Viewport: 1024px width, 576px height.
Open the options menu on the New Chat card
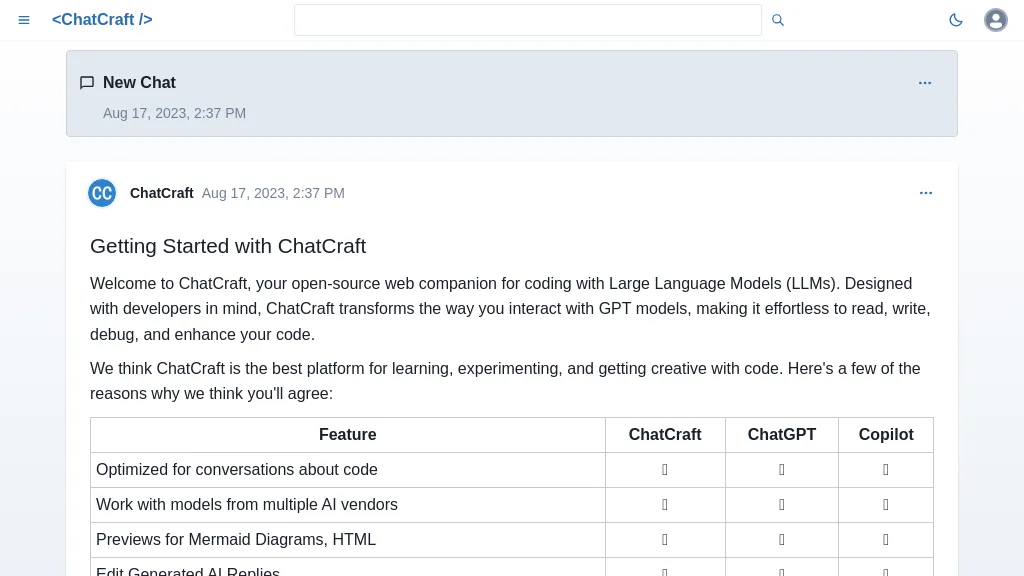click(x=925, y=83)
